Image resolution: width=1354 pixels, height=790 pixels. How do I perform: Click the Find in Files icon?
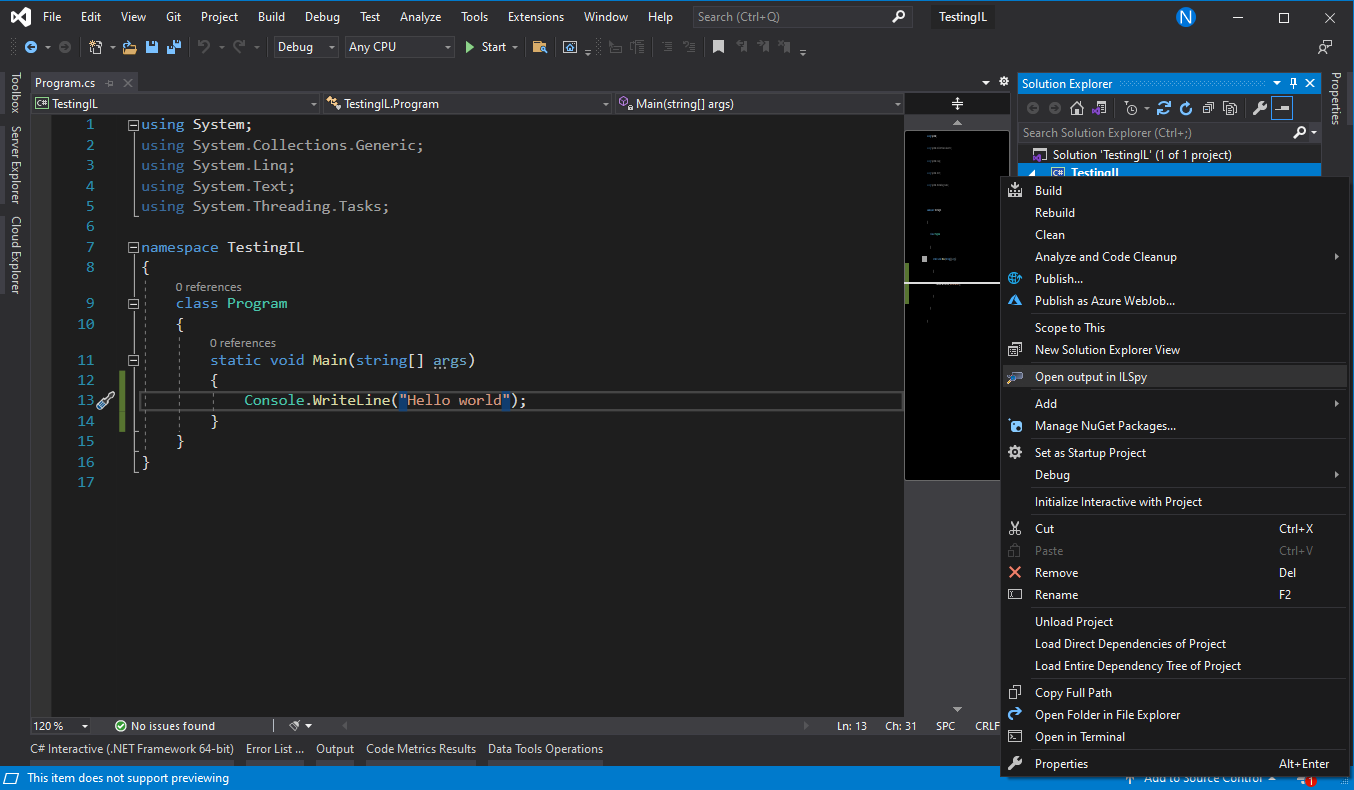(x=540, y=47)
